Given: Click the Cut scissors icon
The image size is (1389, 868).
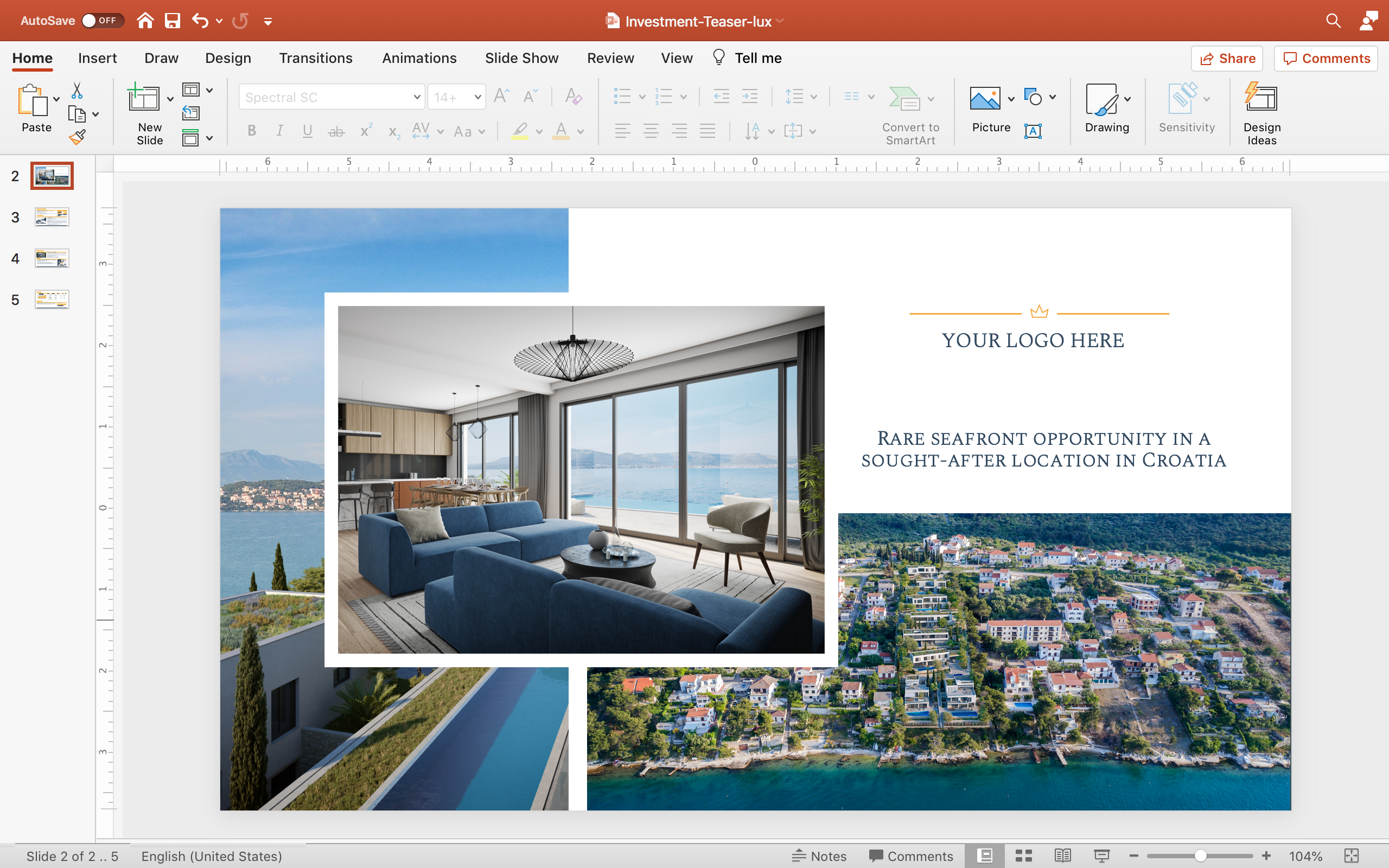Looking at the screenshot, I should point(77,91).
